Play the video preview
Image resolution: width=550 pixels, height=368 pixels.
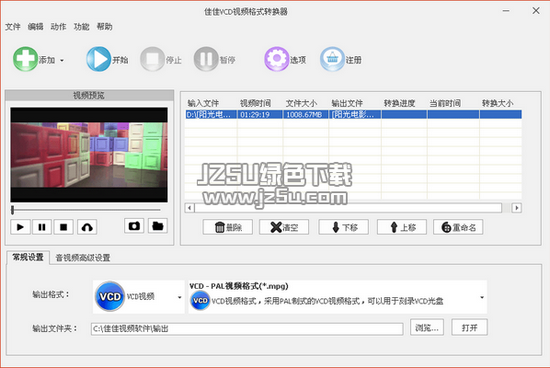click(20, 227)
